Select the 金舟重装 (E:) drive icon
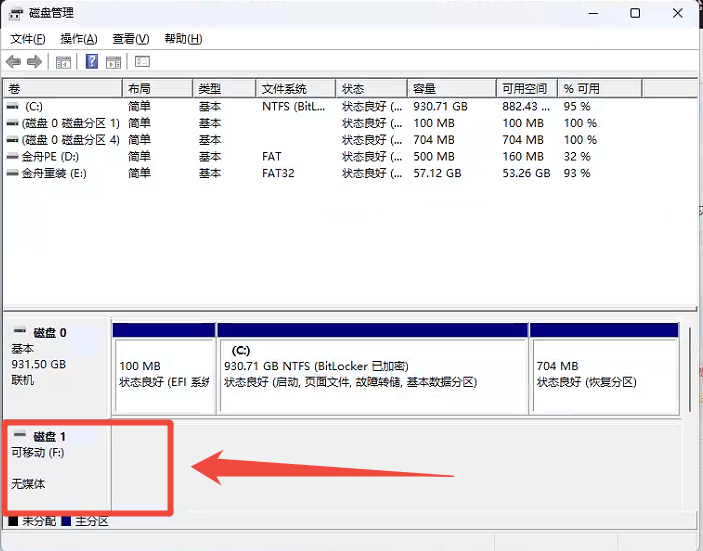The height and width of the screenshot is (551, 703). pos(13,173)
